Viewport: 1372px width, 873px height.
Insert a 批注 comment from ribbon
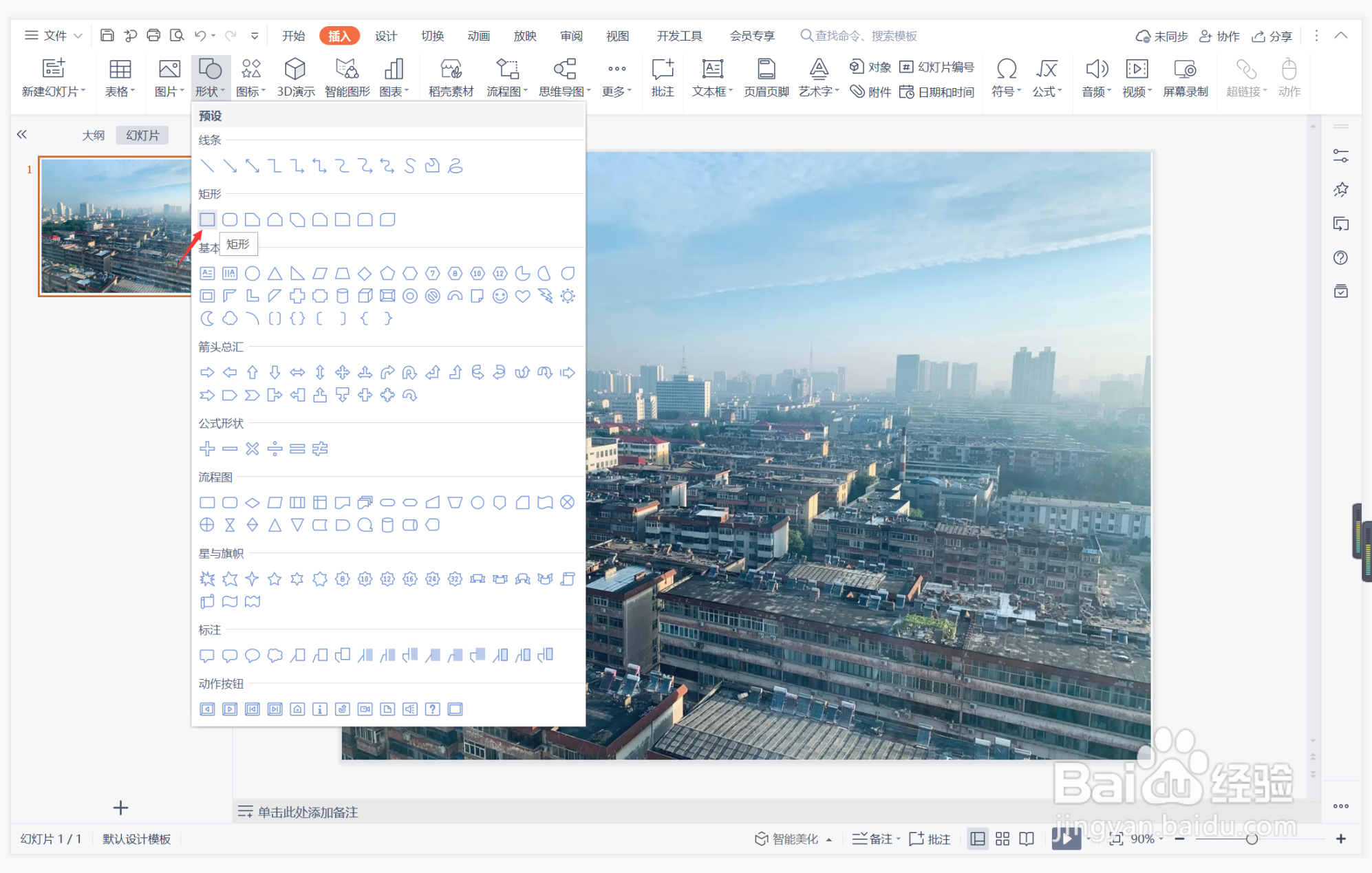pos(663,78)
